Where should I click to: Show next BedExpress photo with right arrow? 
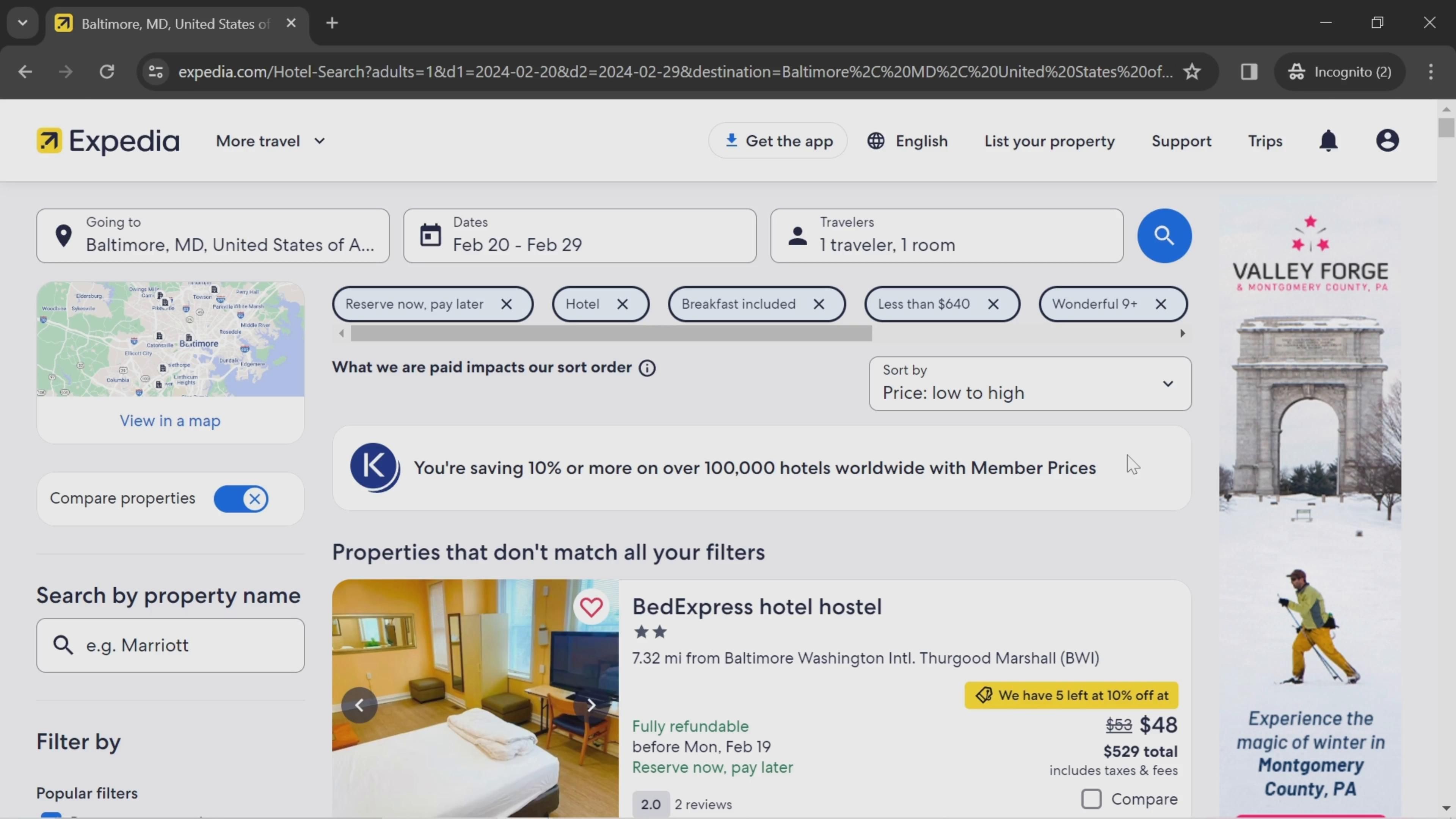pos(591,705)
